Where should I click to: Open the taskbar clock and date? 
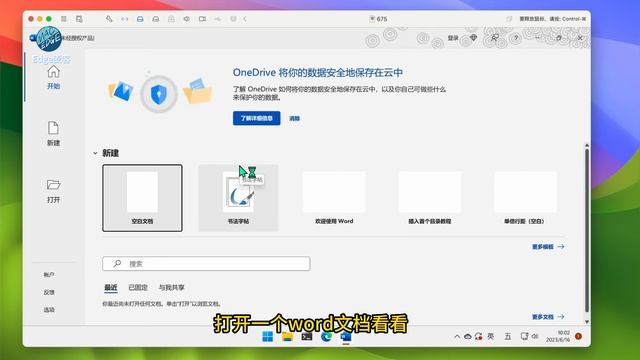click(558, 336)
